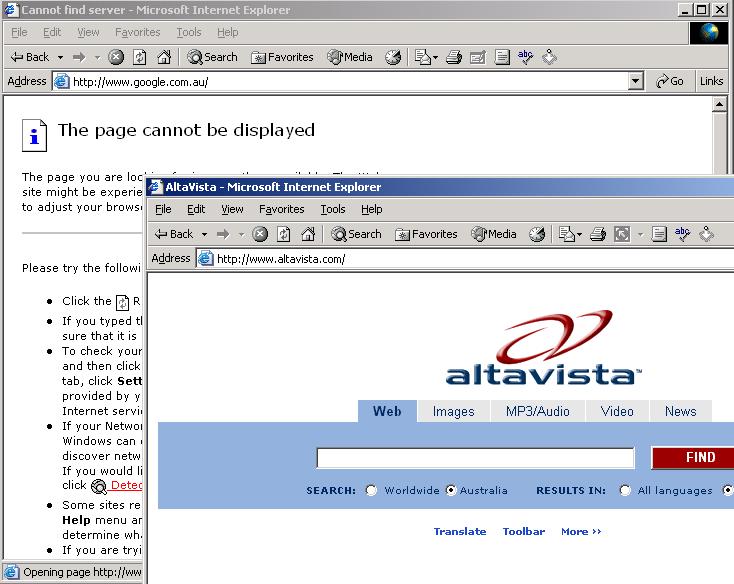Open Mail dropdown in Cannot find server toolbar
The width and height of the screenshot is (734, 584).
point(436,57)
